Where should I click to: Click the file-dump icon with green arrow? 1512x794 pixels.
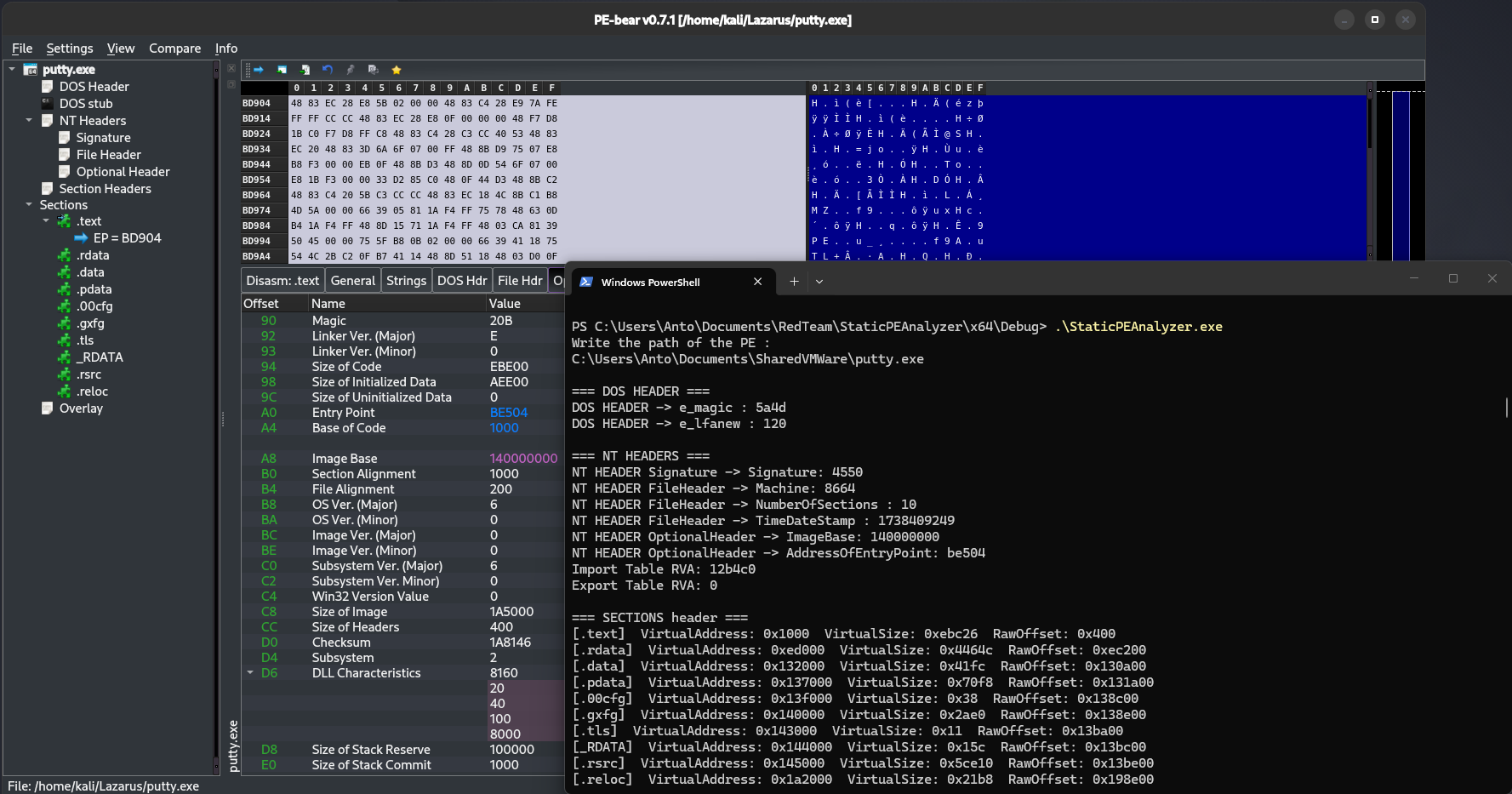click(x=305, y=70)
